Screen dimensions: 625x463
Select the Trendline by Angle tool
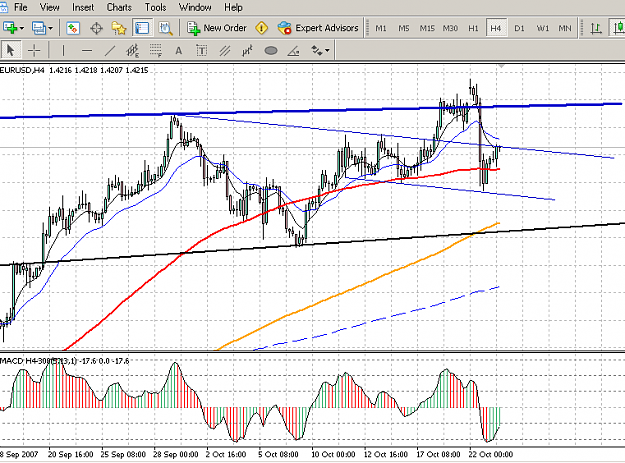pyautogui.click(x=294, y=51)
